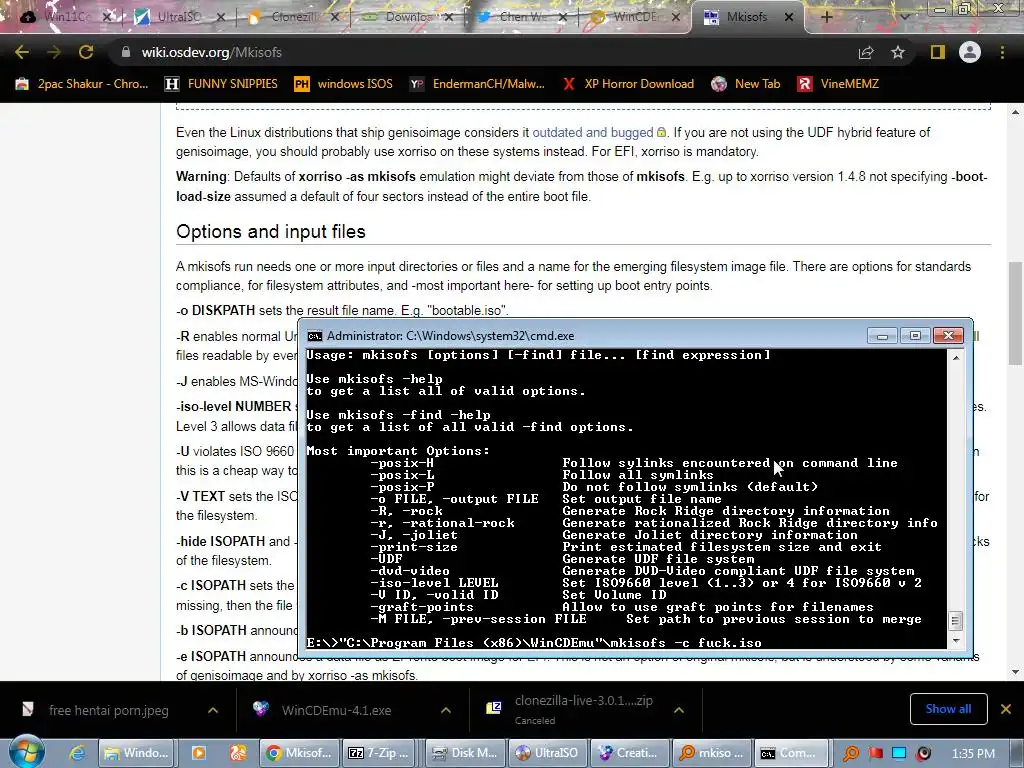This screenshot has height=768, width=1024.
Task: Click the 'Options and input files' heading
Action: click(270, 232)
